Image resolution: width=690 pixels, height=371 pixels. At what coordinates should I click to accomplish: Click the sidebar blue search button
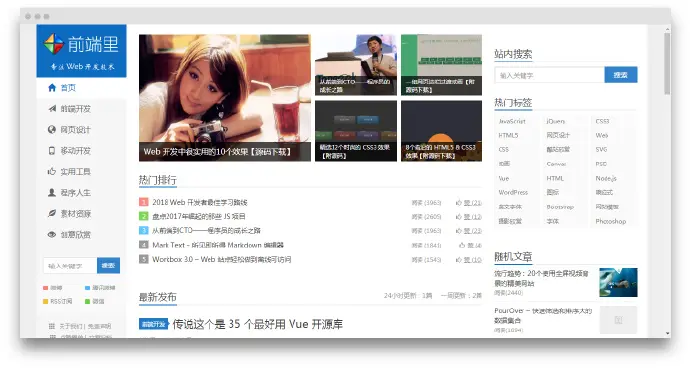[x=108, y=265]
